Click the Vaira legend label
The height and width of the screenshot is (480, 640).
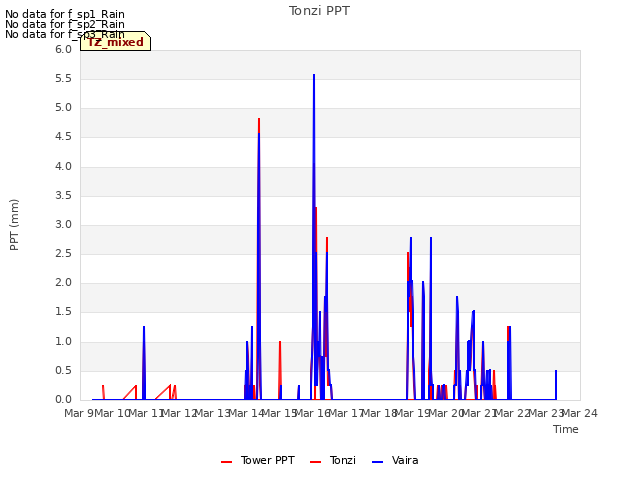pos(404,460)
